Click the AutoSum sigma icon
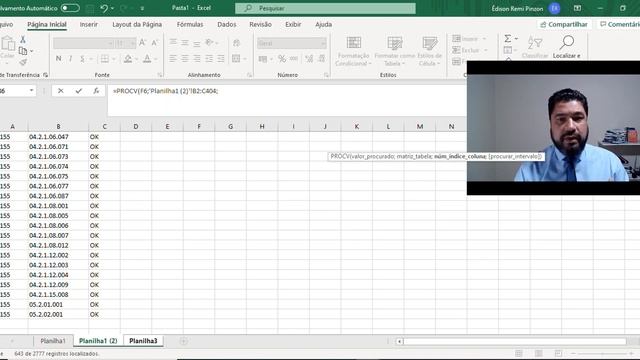This screenshot has width=640, height=360. pos(507,38)
